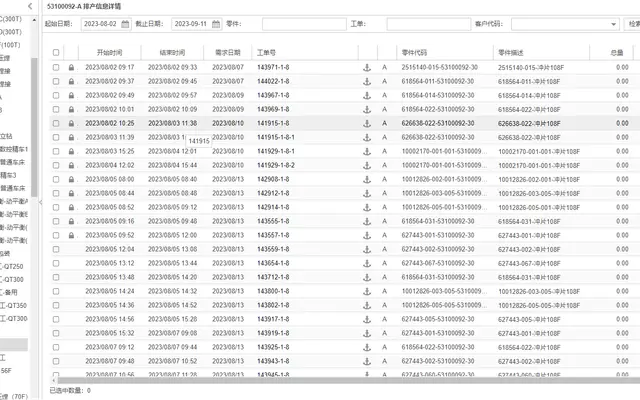The width and height of the screenshot is (640, 400).
Task: Expand the customer code dropdown
Action: 613,24
